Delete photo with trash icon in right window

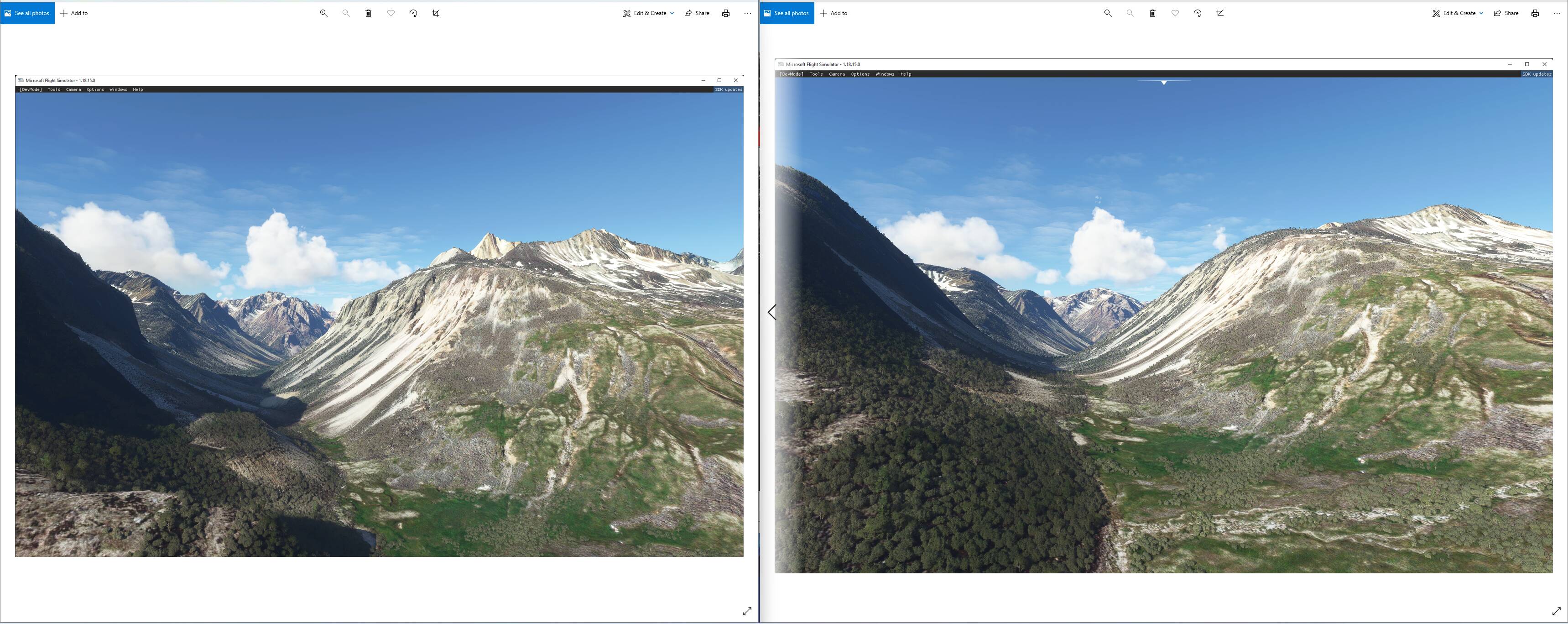(1152, 13)
